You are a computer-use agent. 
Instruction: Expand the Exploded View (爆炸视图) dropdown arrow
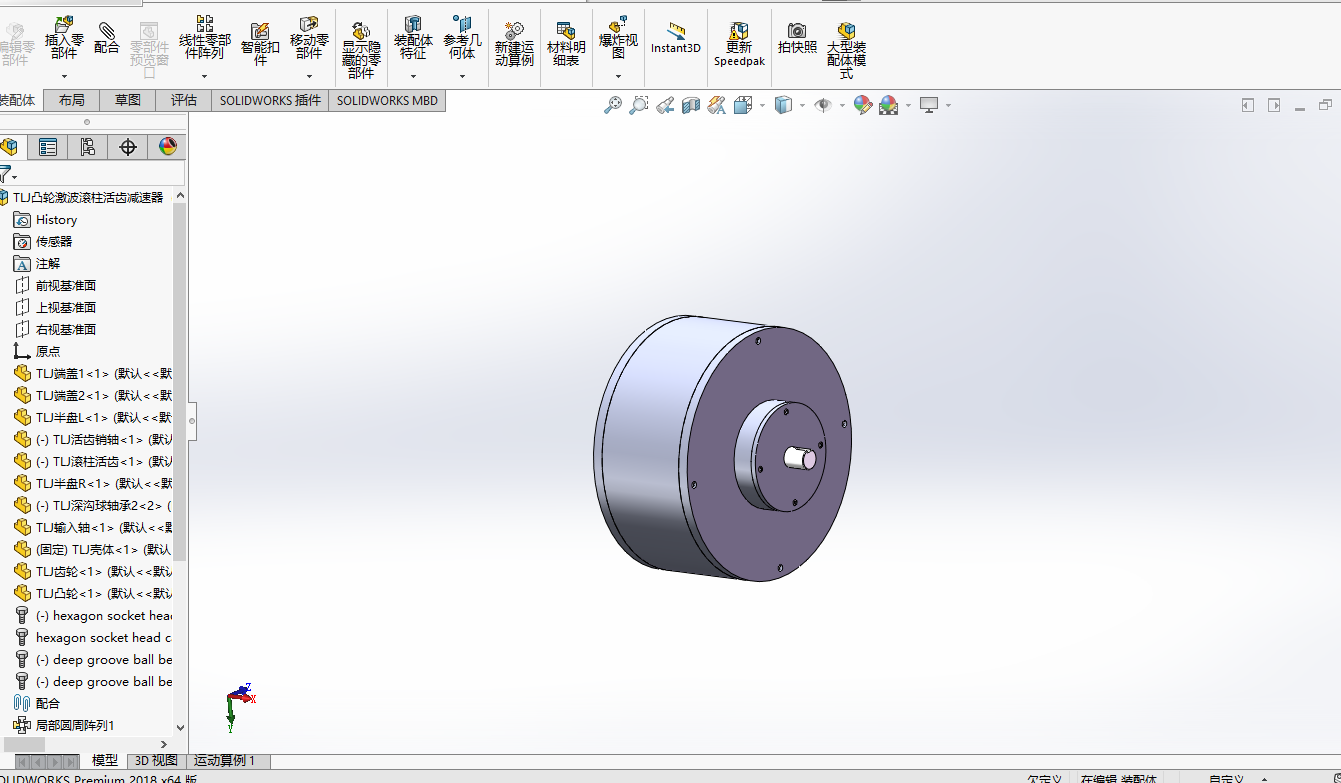click(618, 76)
